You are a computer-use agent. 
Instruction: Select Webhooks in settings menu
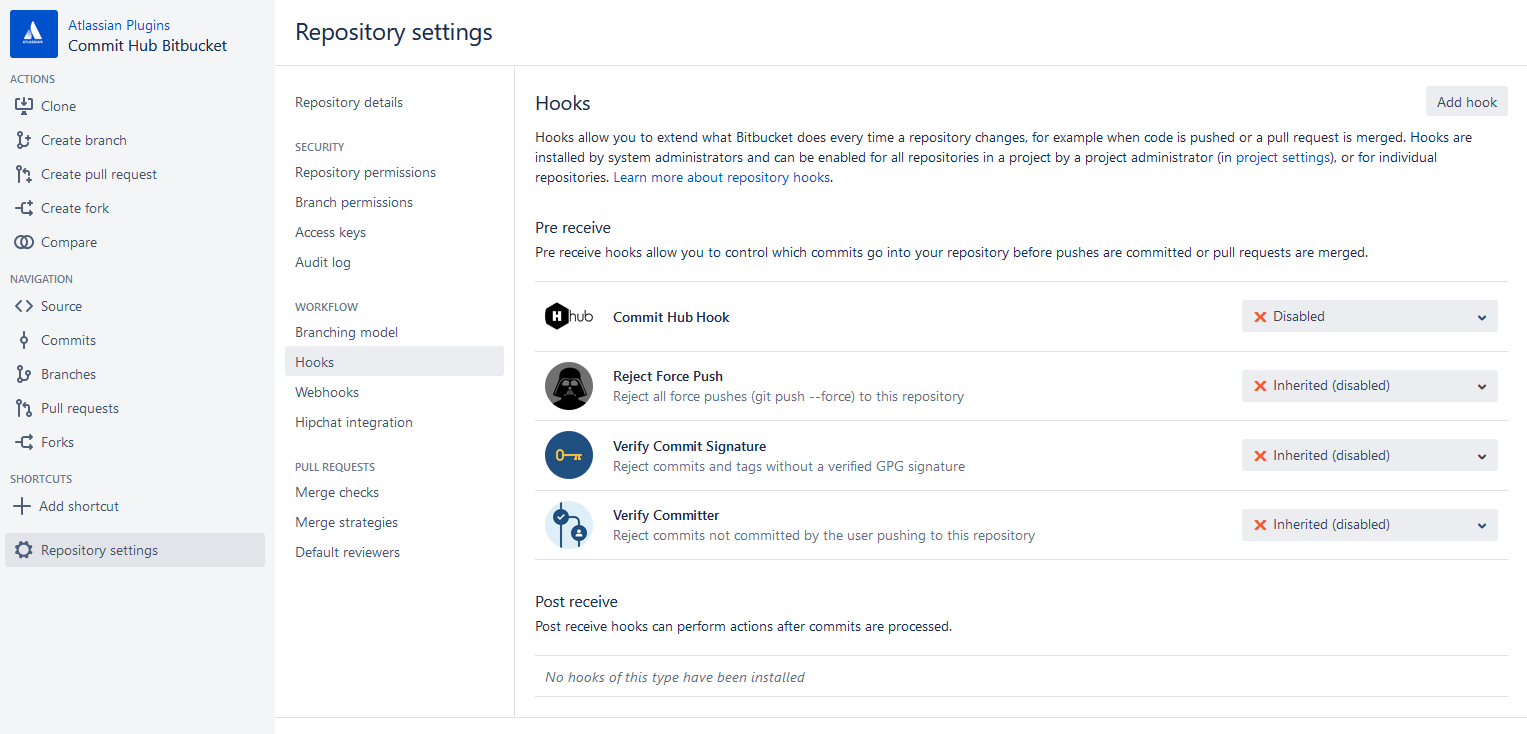click(327, 392)
